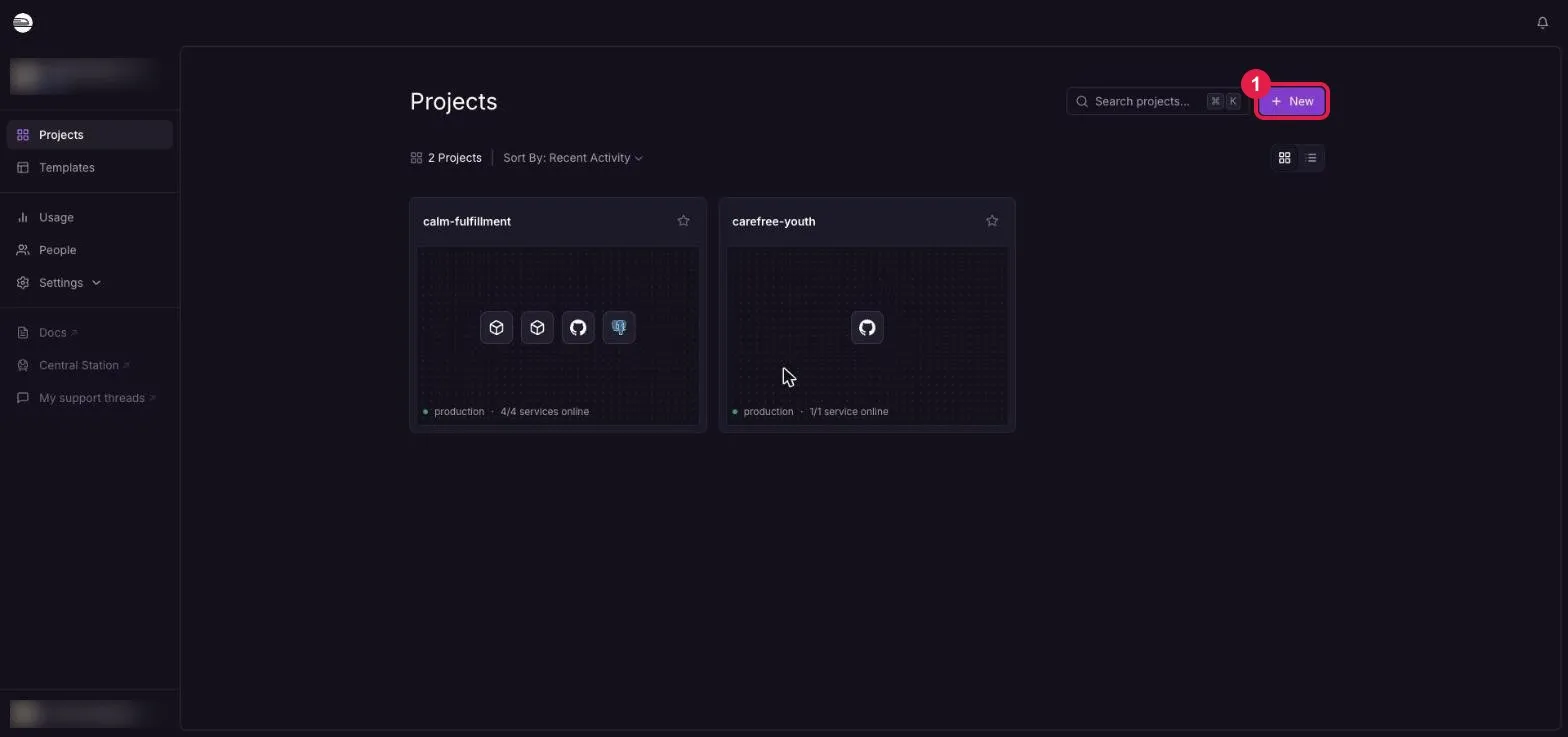Open Sort By: Recent Activity dropdown

(573, 158)
